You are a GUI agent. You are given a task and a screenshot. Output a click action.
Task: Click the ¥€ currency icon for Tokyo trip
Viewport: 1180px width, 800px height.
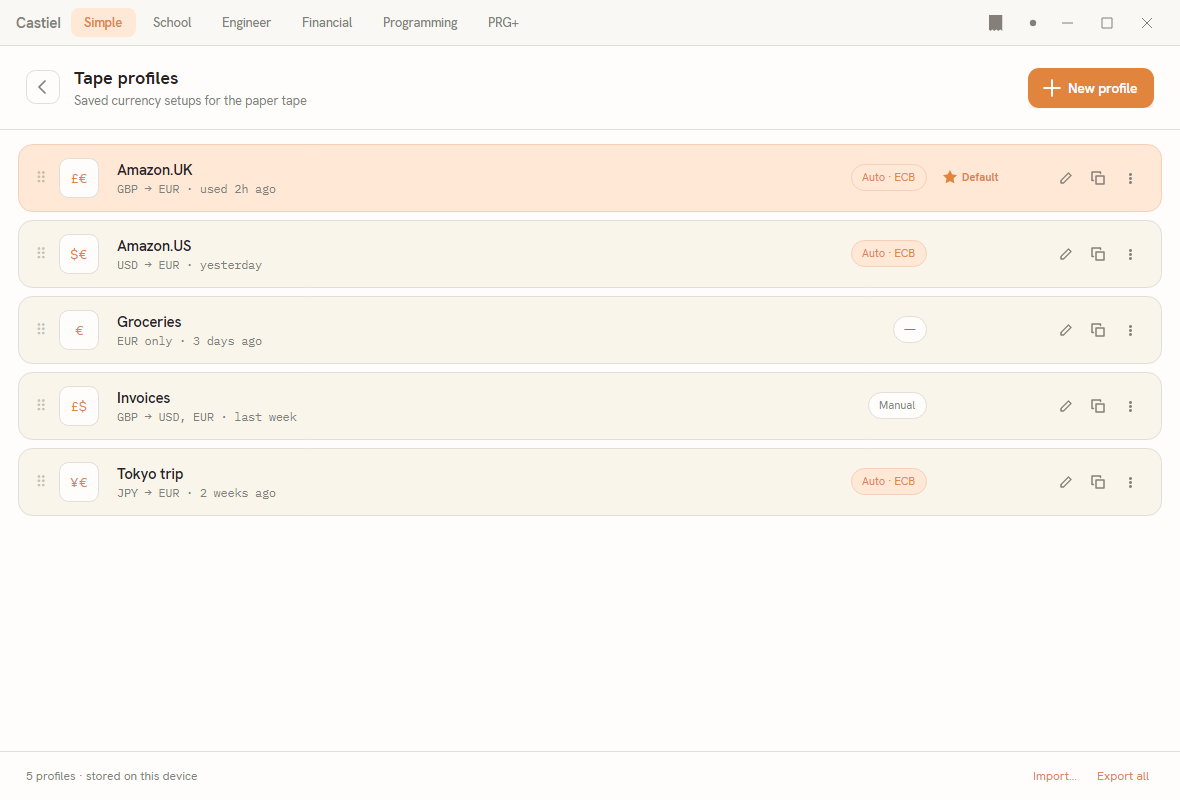[79, 482]
